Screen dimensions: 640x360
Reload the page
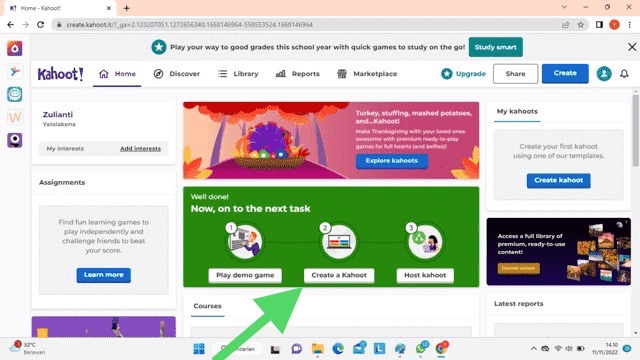tap(40, 25)
